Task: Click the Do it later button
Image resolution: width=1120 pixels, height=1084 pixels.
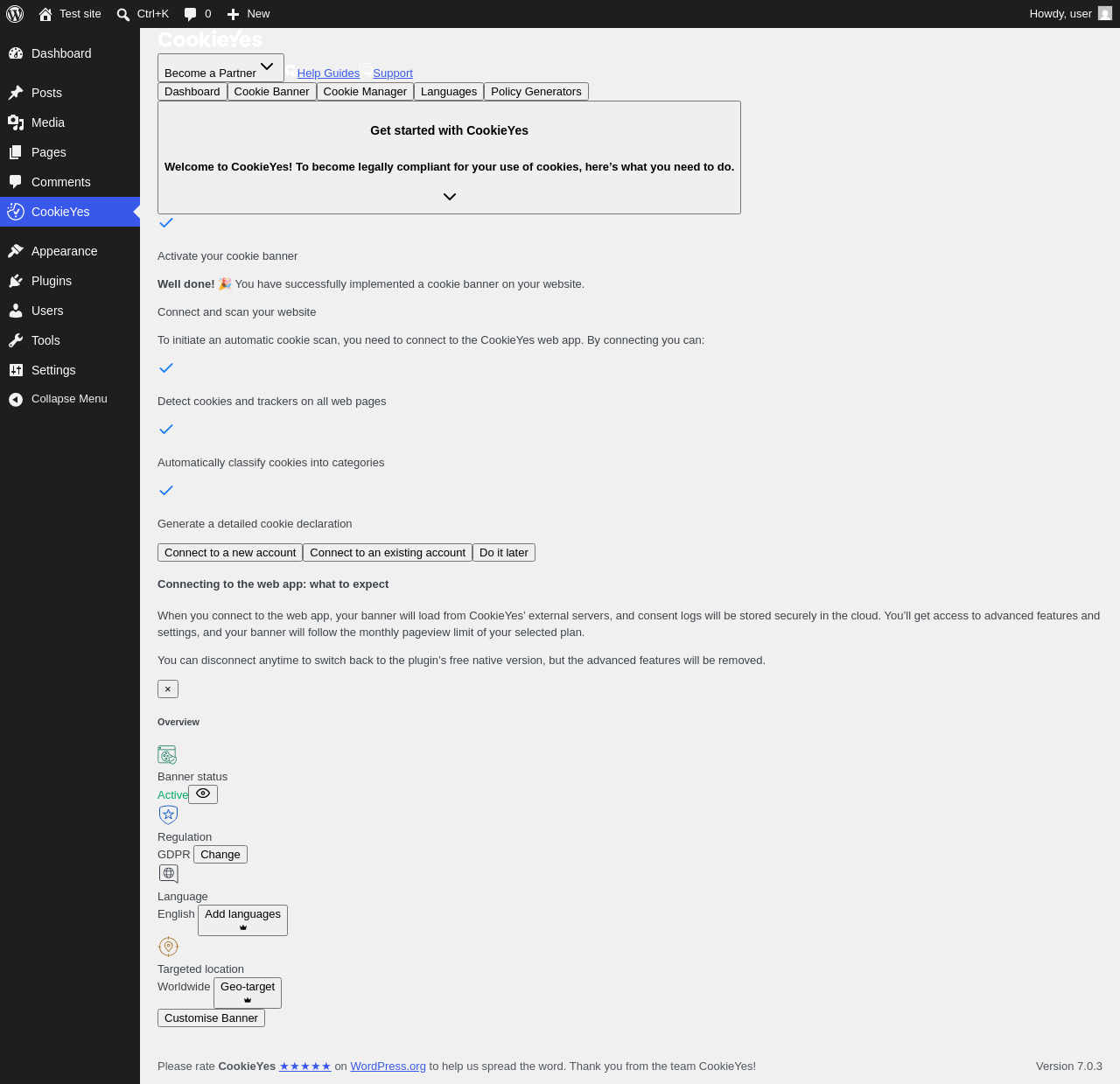Action: 504,553
